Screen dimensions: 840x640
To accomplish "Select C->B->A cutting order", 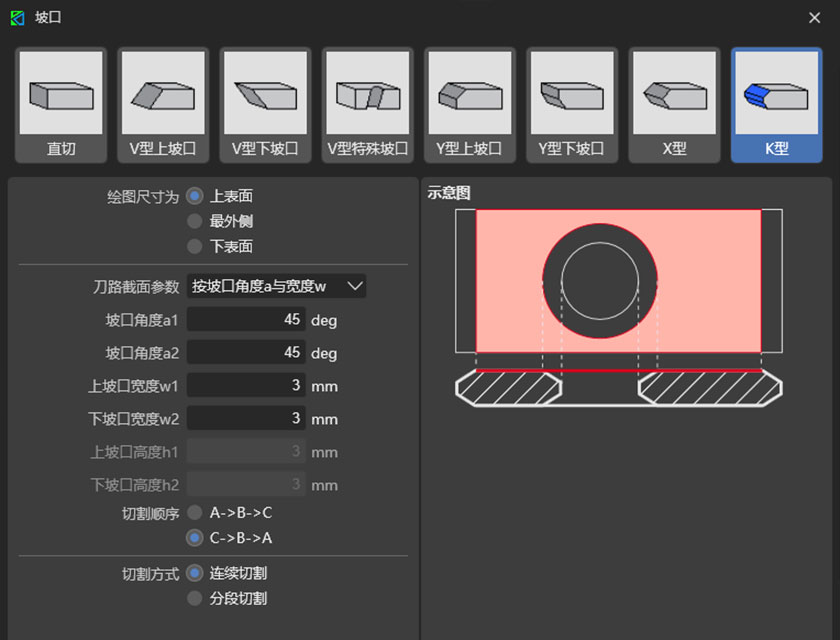I will (x=193, y=536).
